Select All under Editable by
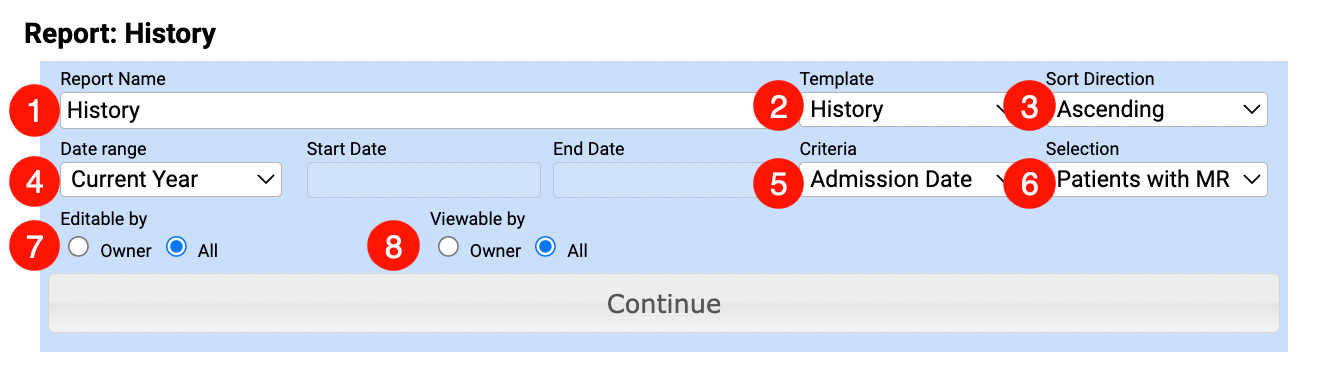Viewport: 1324px width, 380px height. tap(176, 248)
